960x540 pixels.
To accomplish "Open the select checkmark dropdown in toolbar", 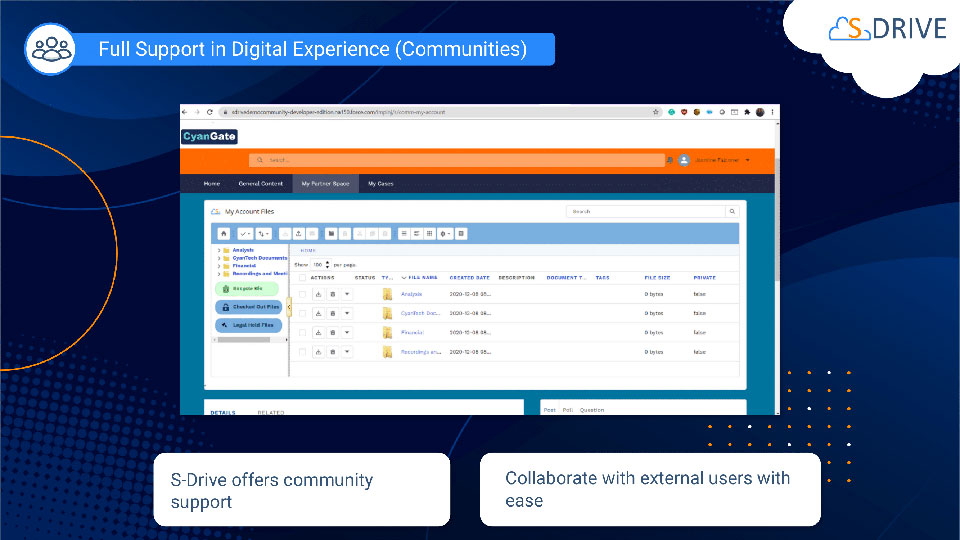I will pyautogui.click(x=245, y=233).
